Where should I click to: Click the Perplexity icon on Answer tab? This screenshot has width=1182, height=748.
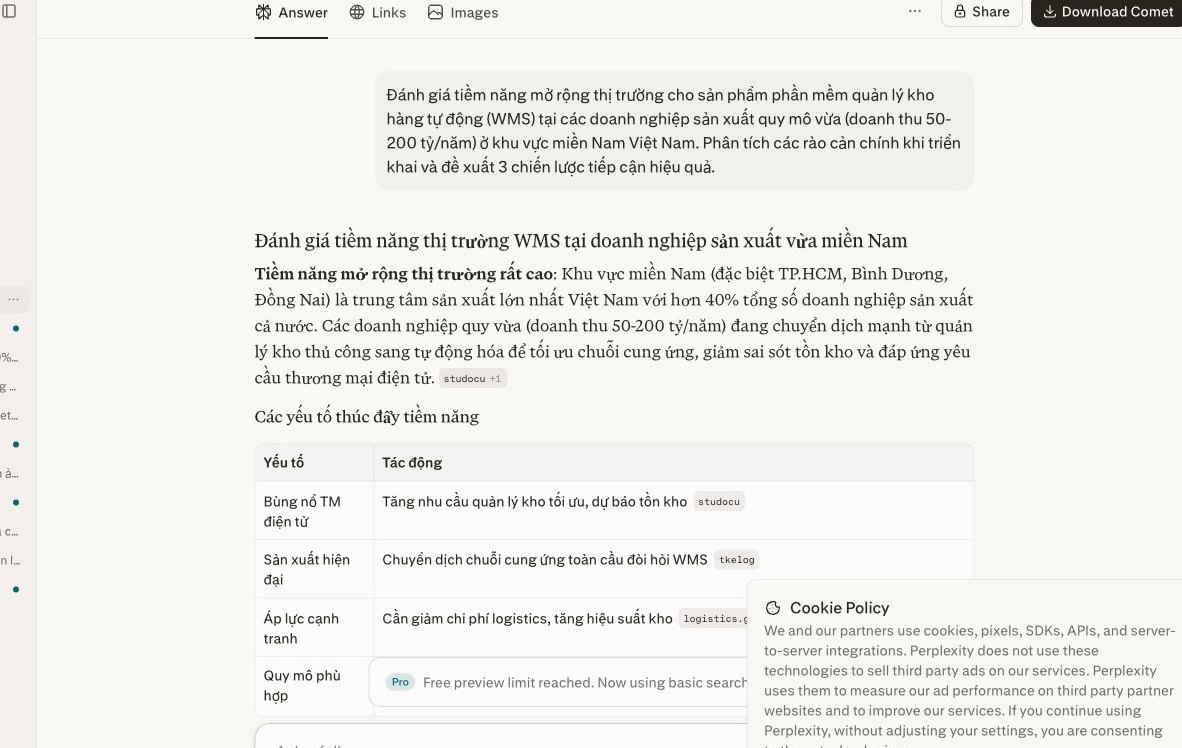pyautogui.click(x=263, y=12)
